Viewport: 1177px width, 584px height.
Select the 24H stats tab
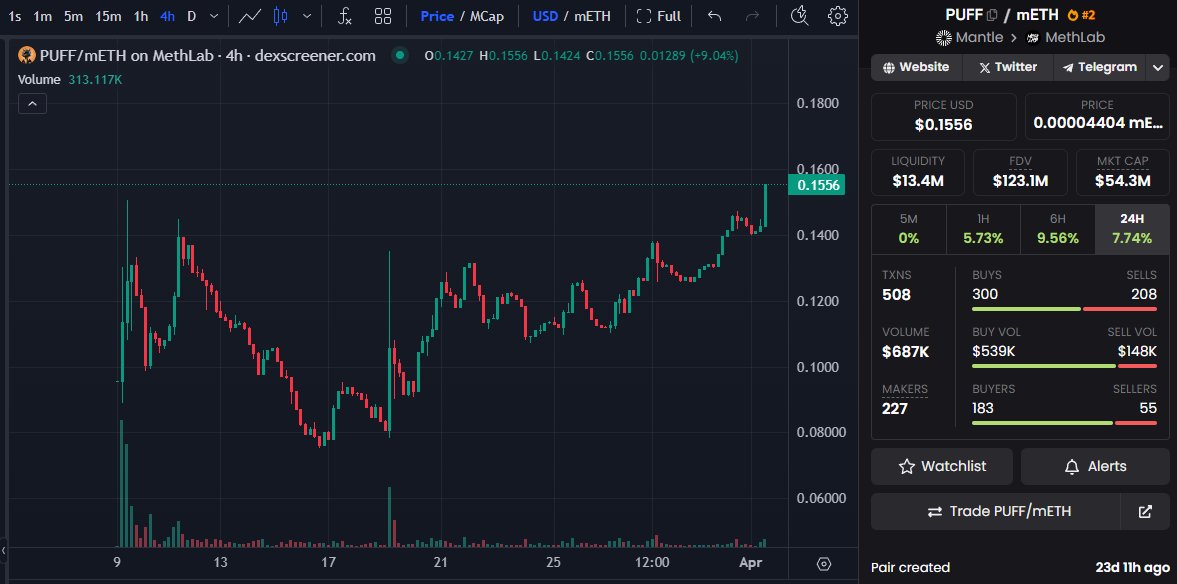[1132, 229]
